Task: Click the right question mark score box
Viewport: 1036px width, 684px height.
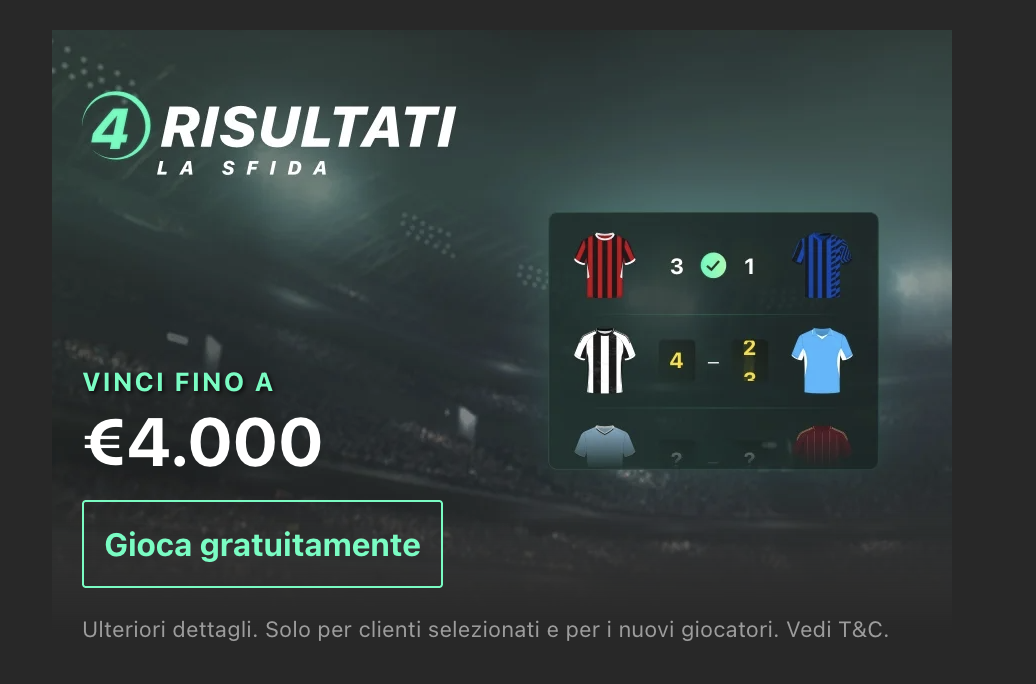Action: (749, 456)
